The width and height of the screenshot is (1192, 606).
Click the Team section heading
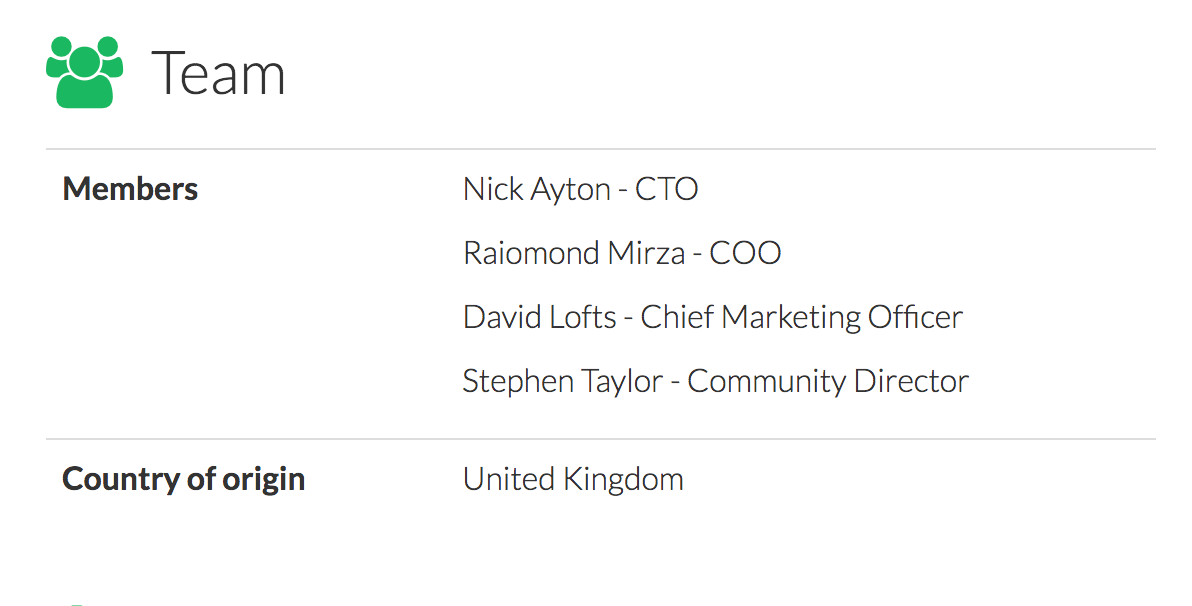click(218, 73)
